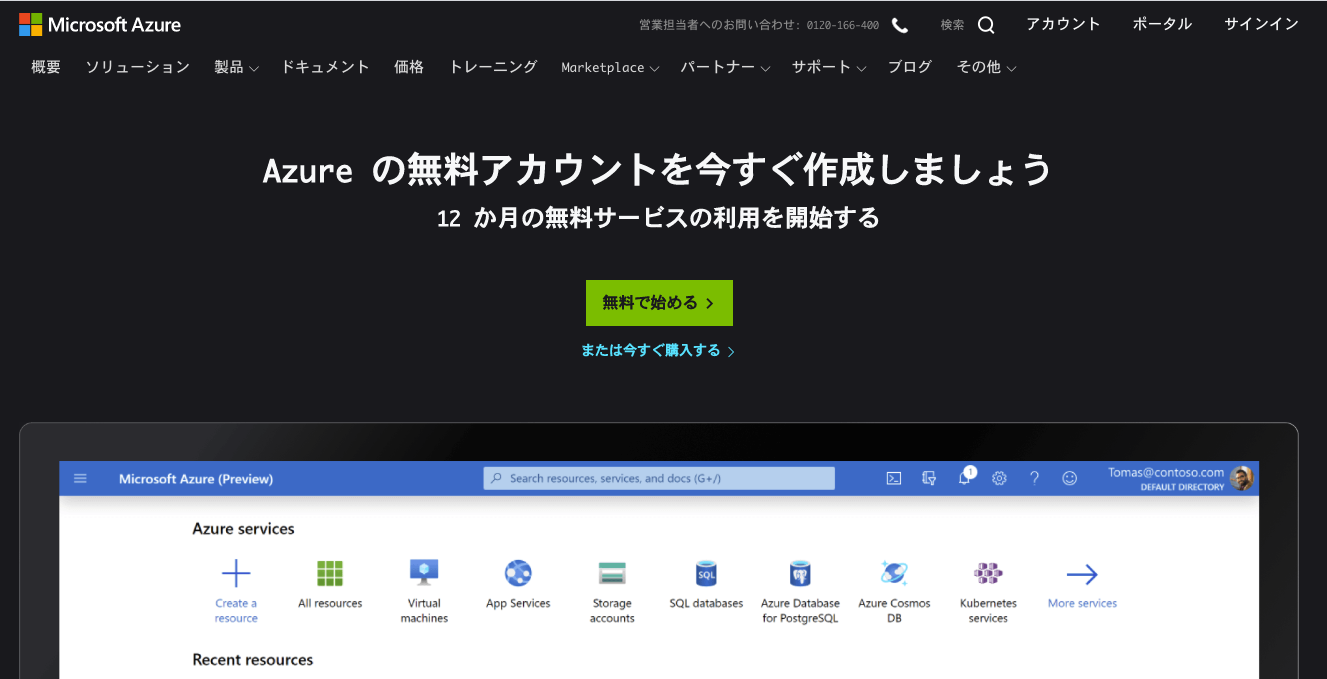Expand the その他 menu
This screenshot has height=679, width=1327.
click(986, 67)
